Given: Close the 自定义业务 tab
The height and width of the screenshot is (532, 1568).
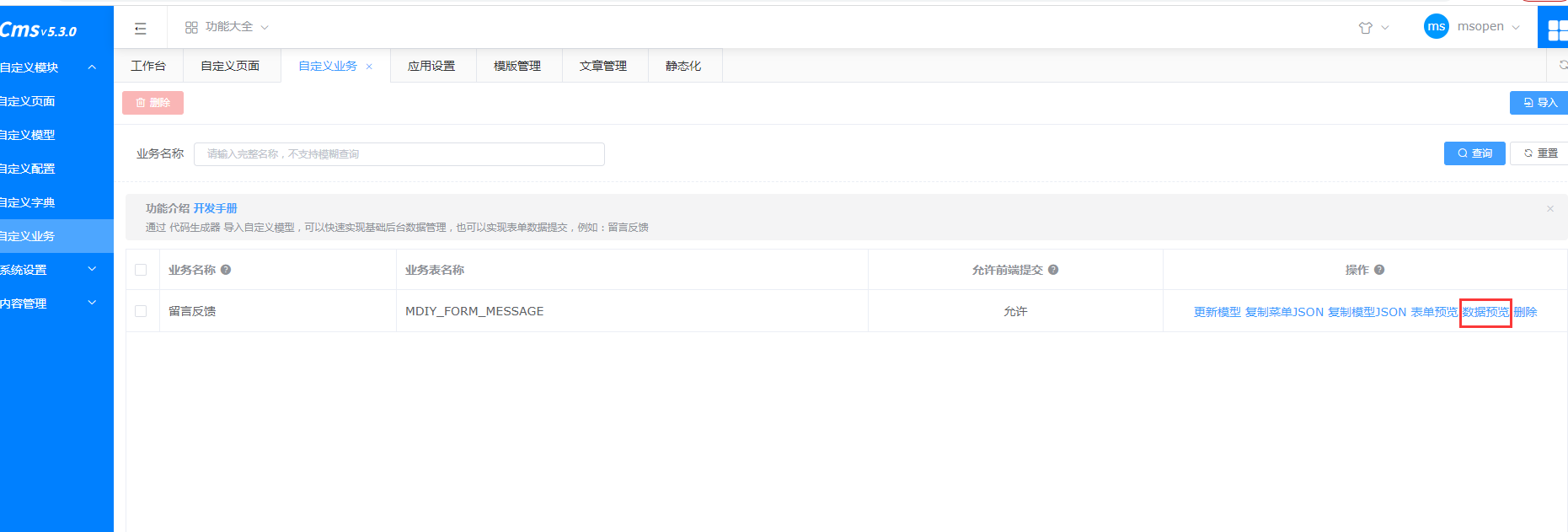Looking at the screenshot, I should [x=369, y=67].
